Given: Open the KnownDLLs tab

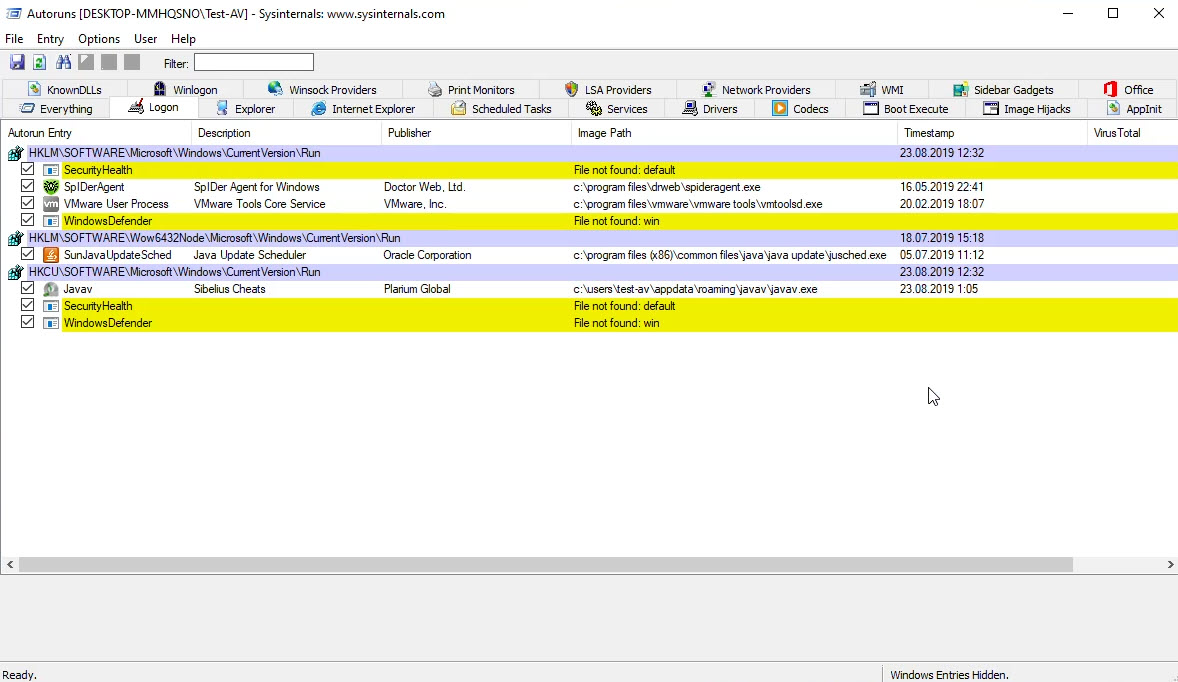Looking at the screenshot, I should click(65, 89).
